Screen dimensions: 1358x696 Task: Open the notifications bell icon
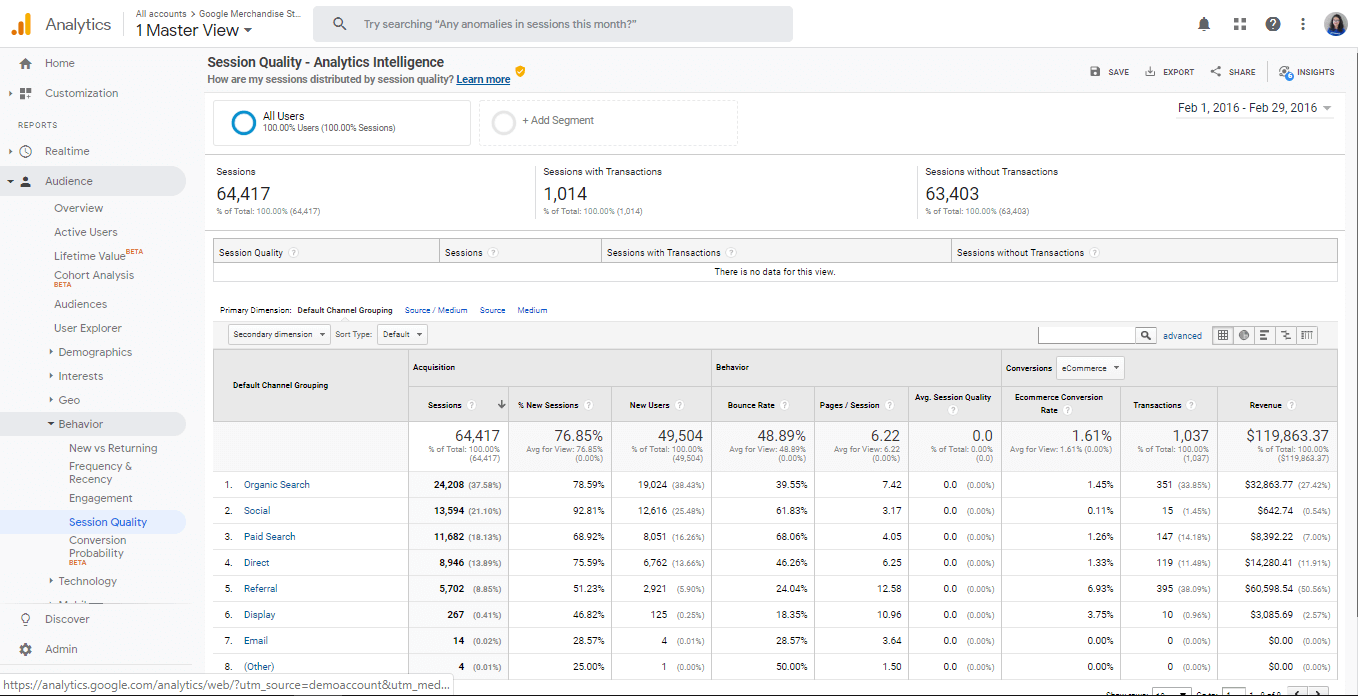click(1204, 24)
